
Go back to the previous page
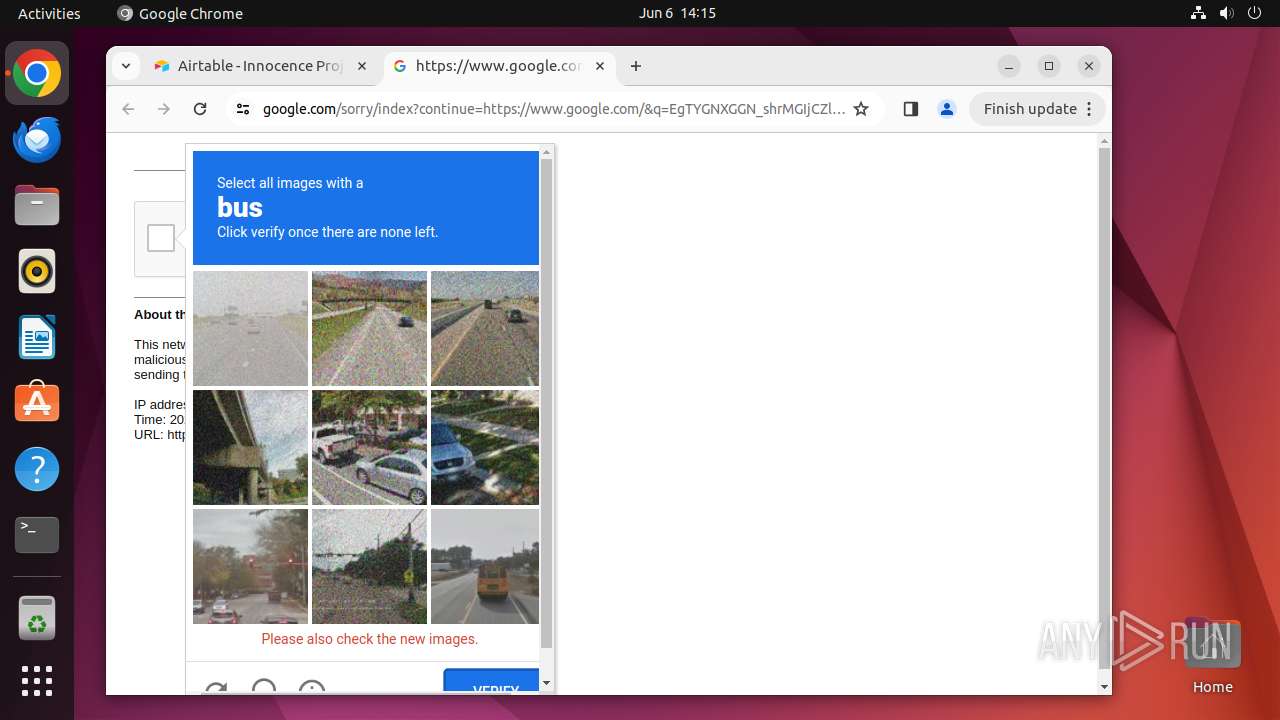(128, 109)
